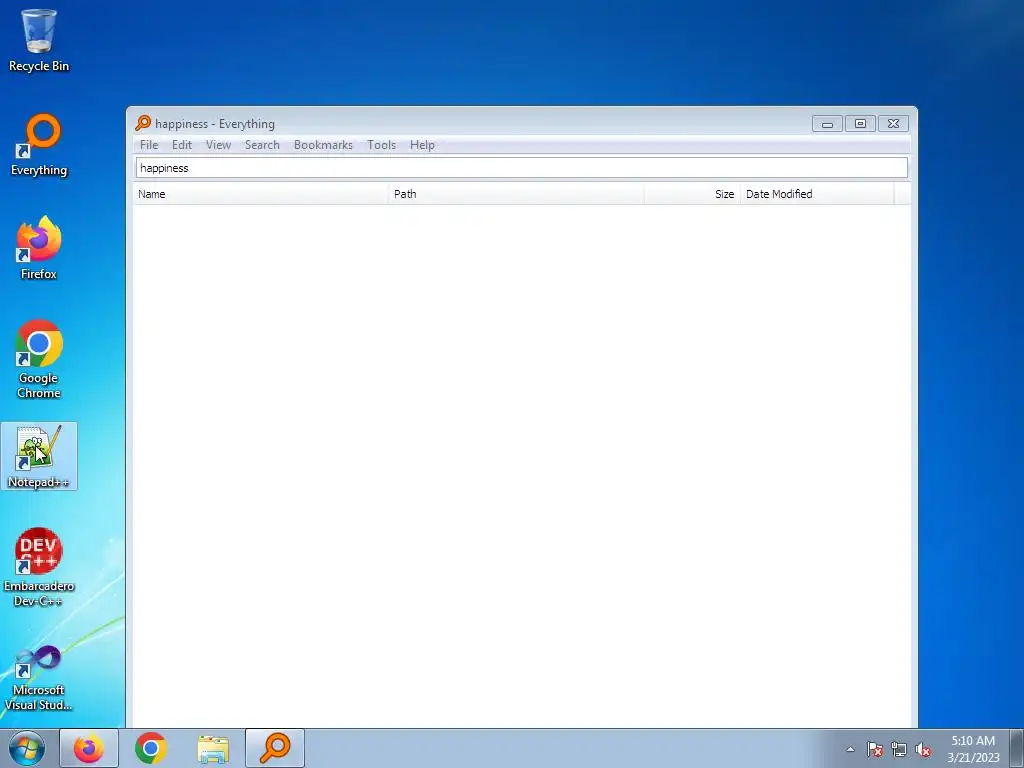Open muted volume tray icon
The height and width of the screenshot is (768, 1024).
click(923, 749)
